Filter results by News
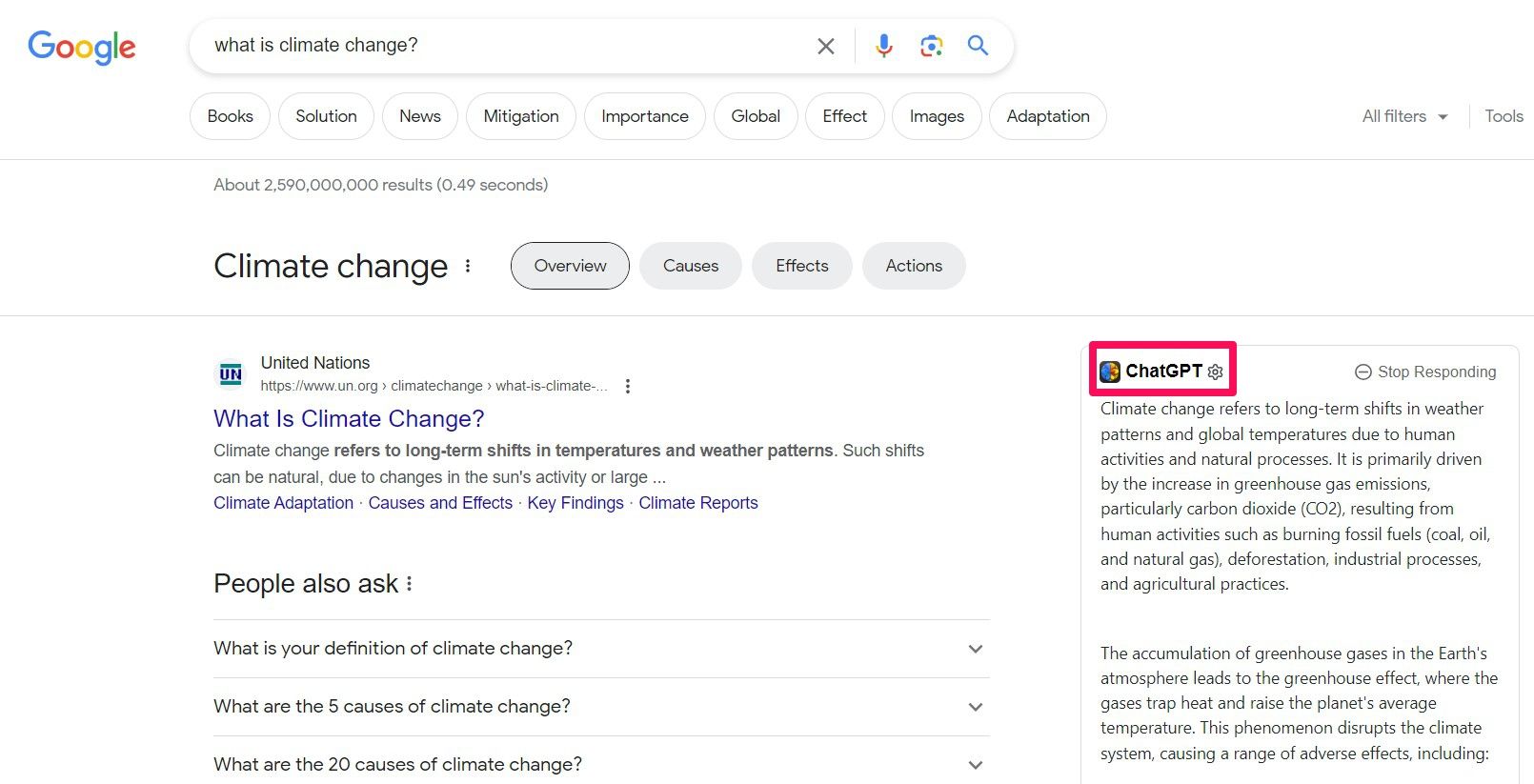Viewport: 1534px width, 784px height. coord(419,115)
